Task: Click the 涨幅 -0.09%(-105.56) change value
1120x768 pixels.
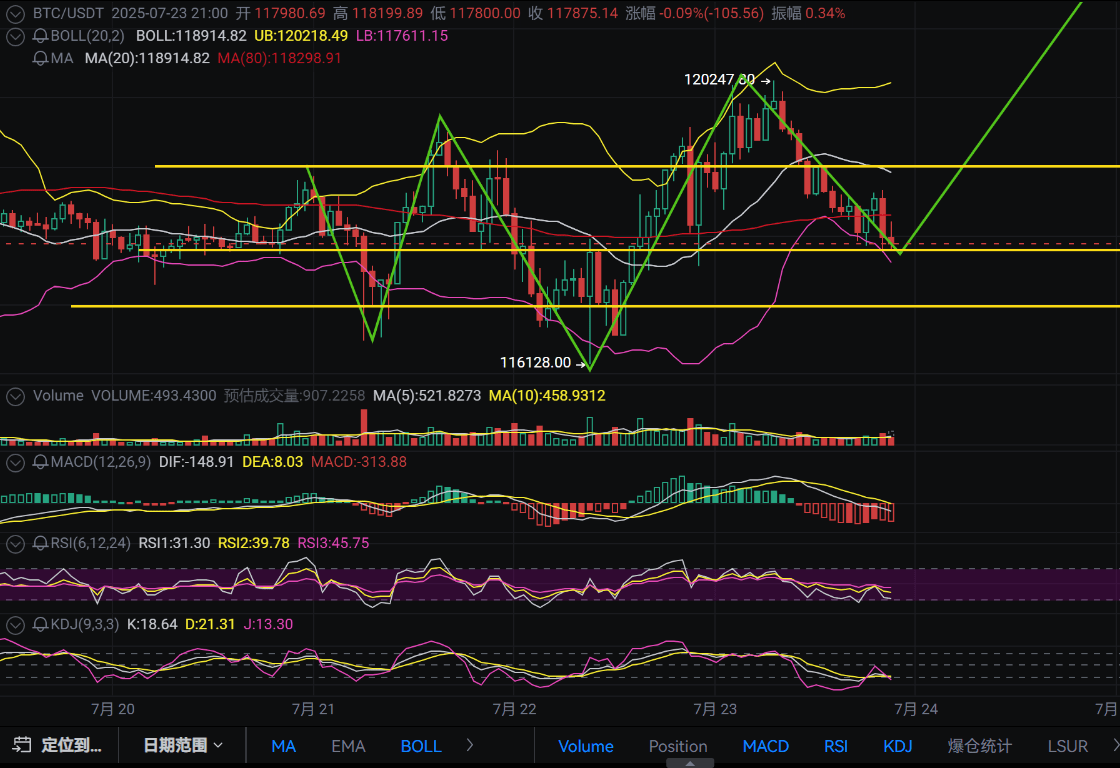Action: point(694,14)
